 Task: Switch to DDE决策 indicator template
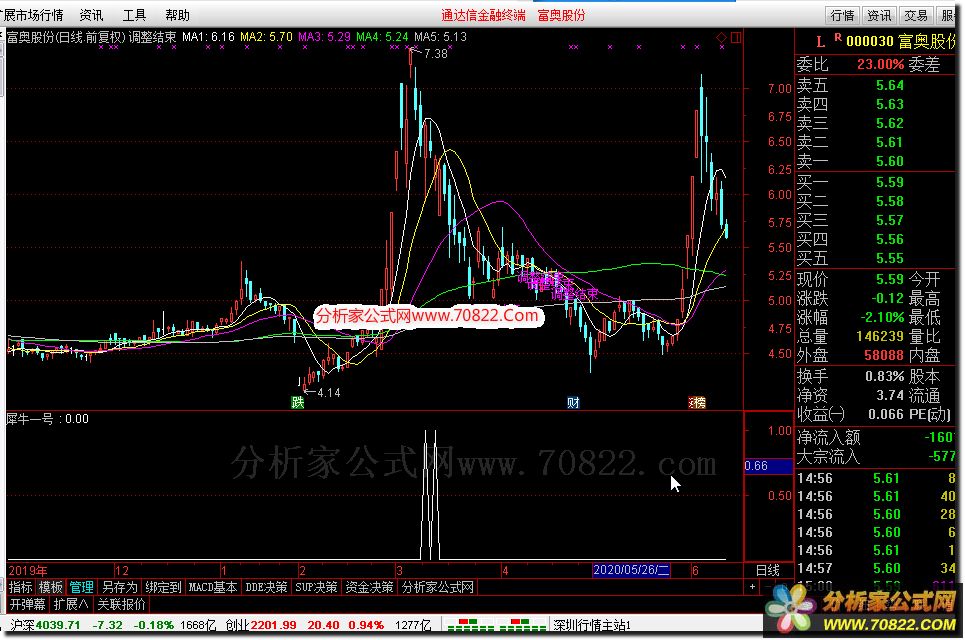pos(266,587)
